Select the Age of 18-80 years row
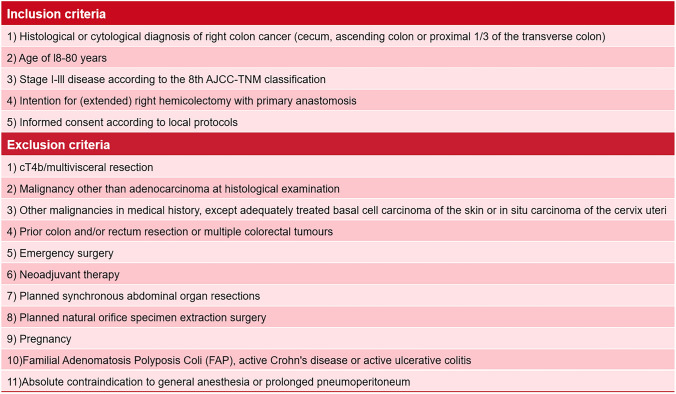Viewport: 676px width, 394px height. click(338, 58)
